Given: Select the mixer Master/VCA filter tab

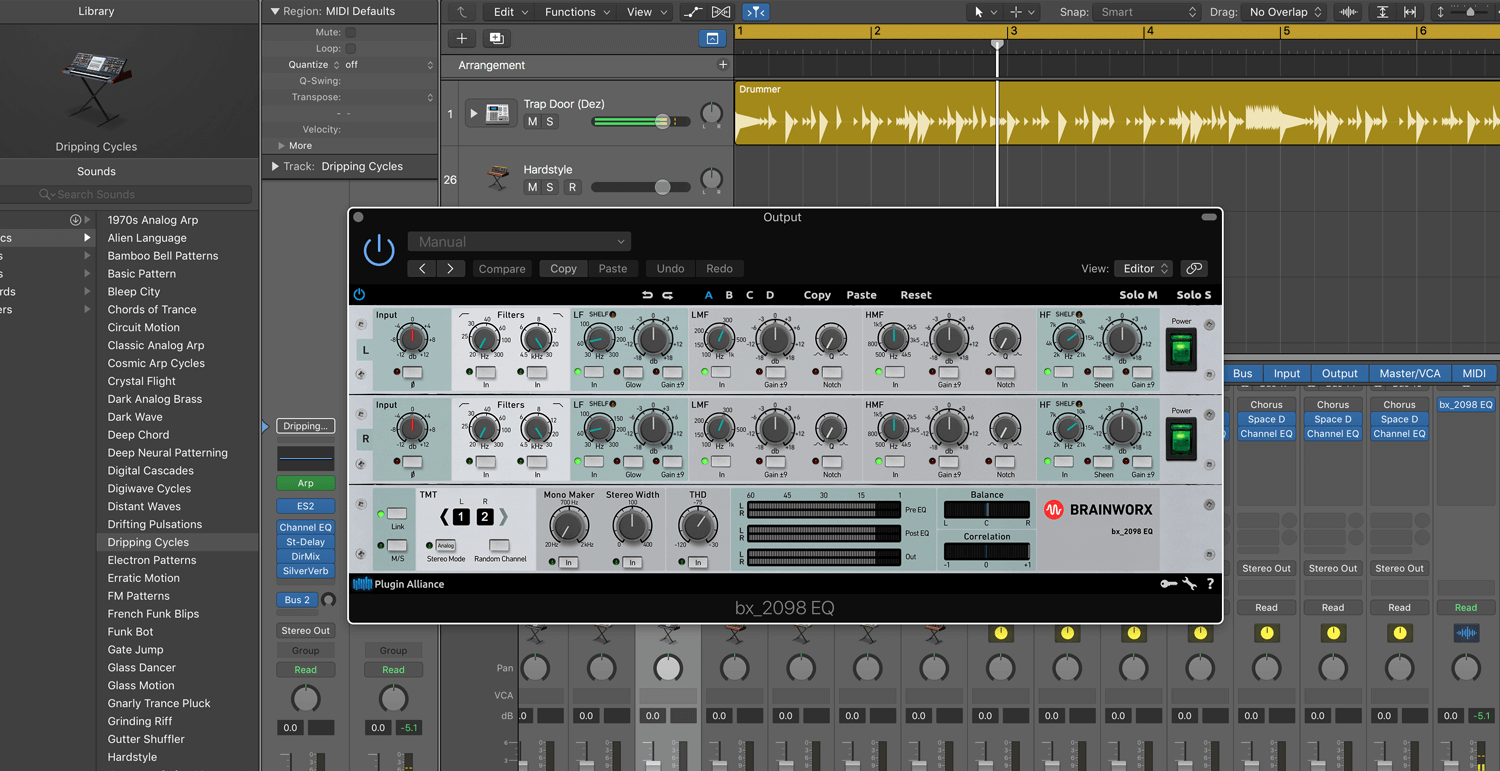Looking at the screenshot, I should point(1410,373).
